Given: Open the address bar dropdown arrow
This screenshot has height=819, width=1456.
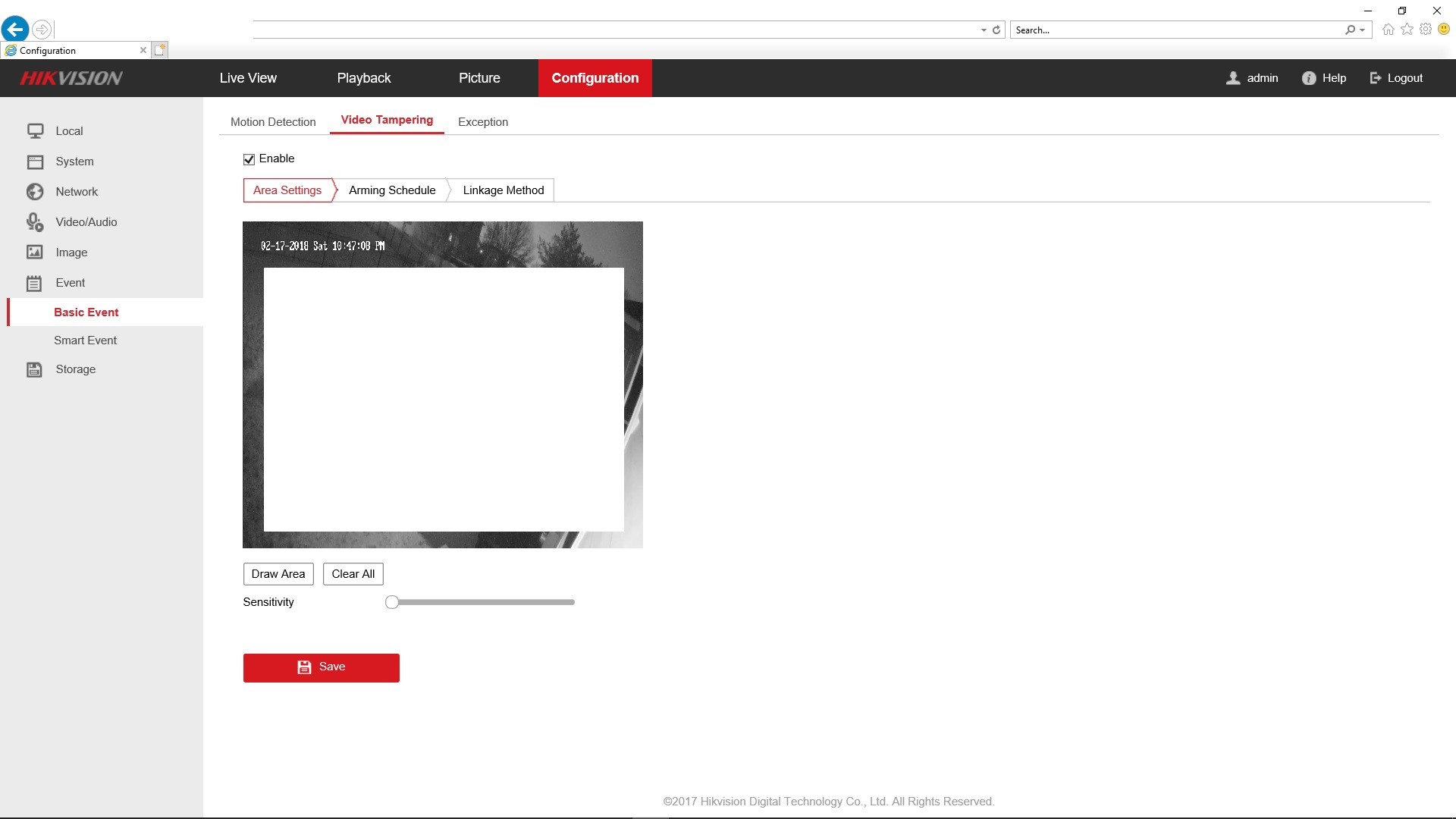Looking at the screenshot, I should point(984,30).
